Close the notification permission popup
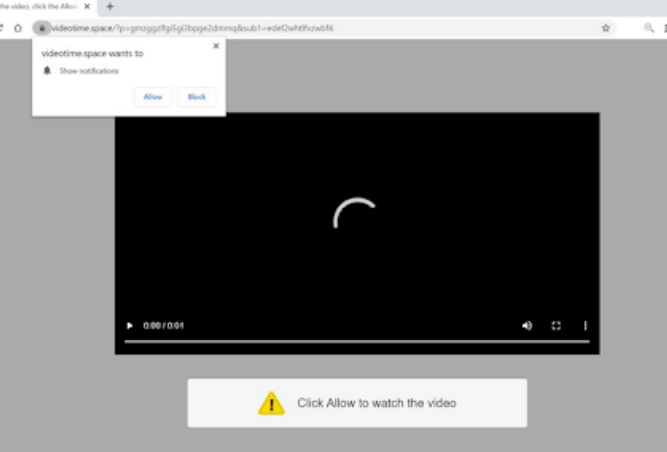Image resolution: width=667 pixels, height=452 pixels. (x=216, y=46)
